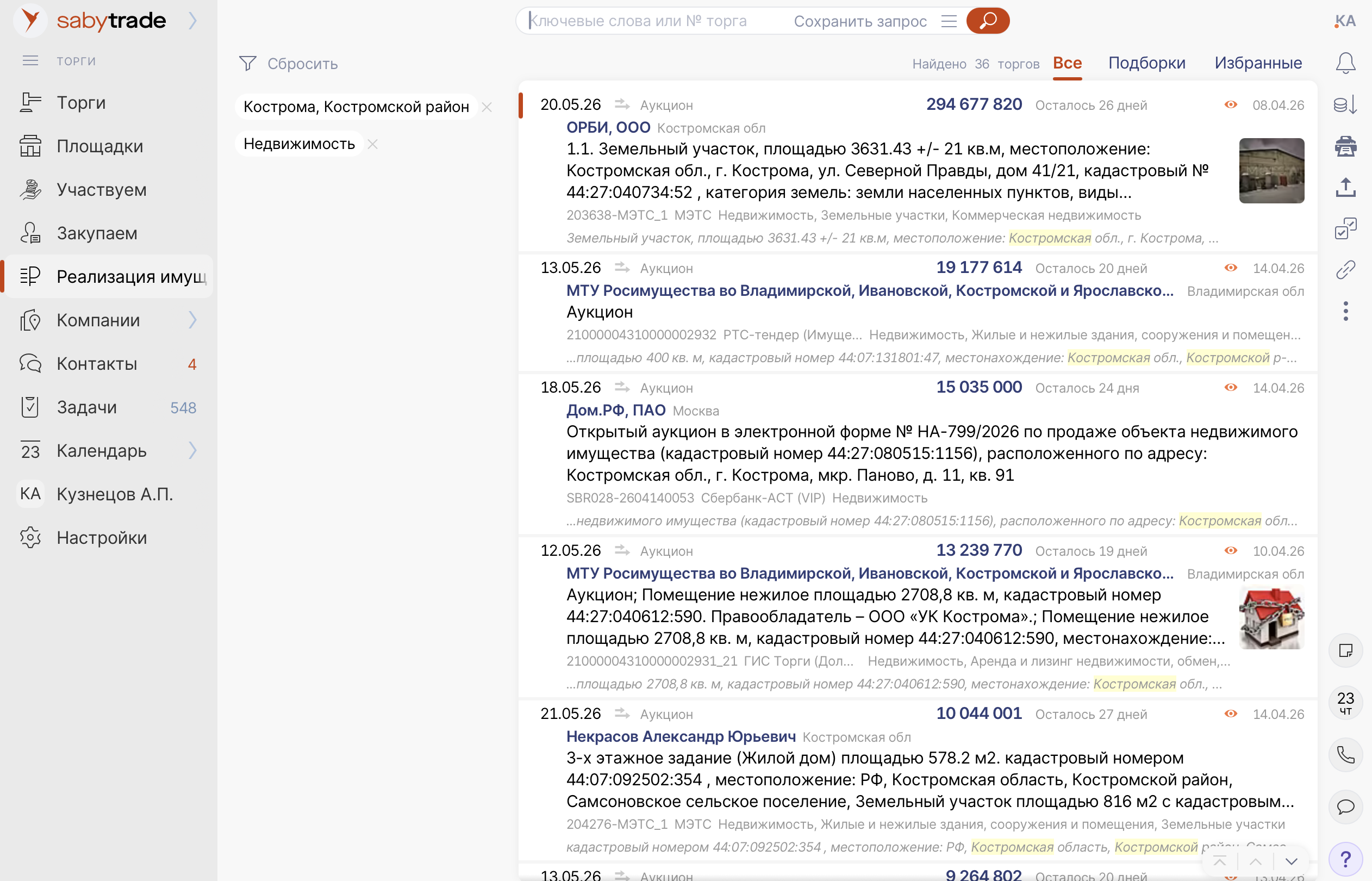Open the Некрасов Александр Юрьевич link
The height and width of the screenshot is (881, 1372).
pos(681,736)
